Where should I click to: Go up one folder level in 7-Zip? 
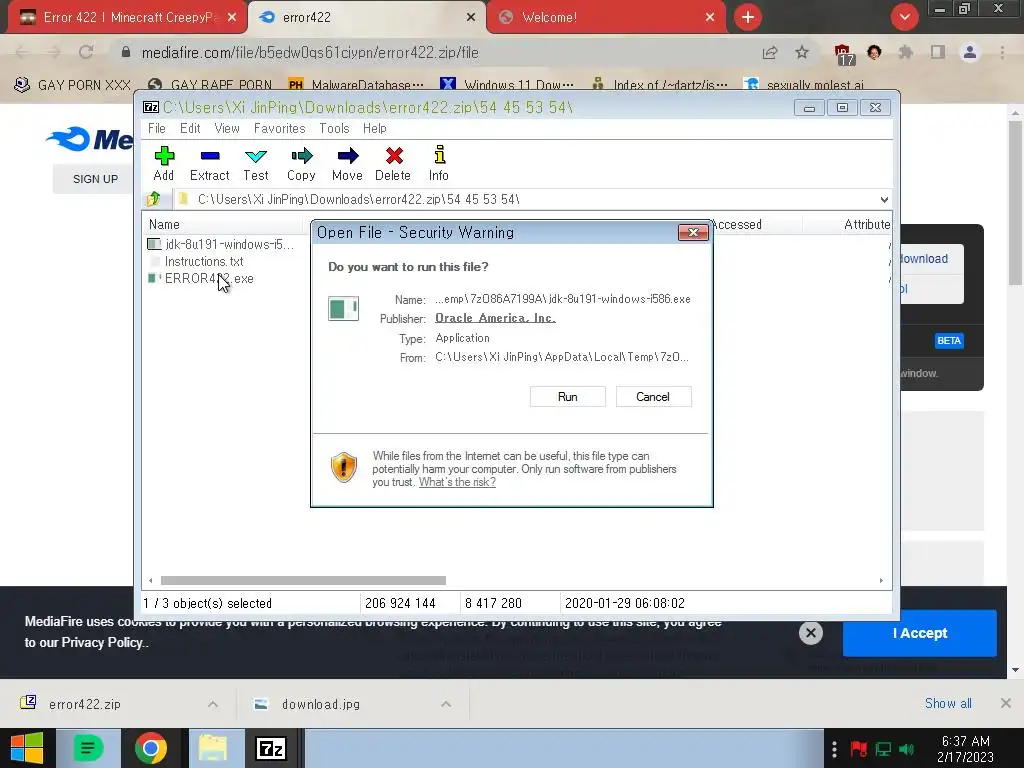click(x=154, y=199)
